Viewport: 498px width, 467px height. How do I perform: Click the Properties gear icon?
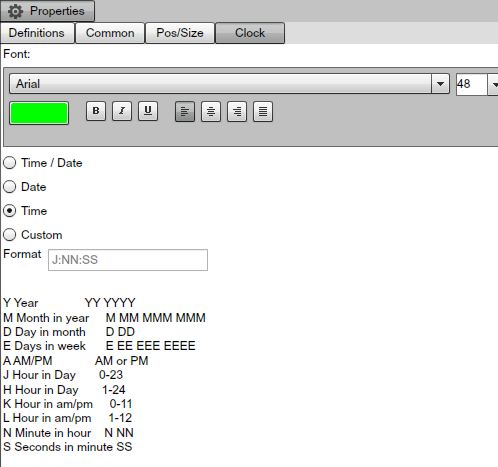click(x=15, y=11)
